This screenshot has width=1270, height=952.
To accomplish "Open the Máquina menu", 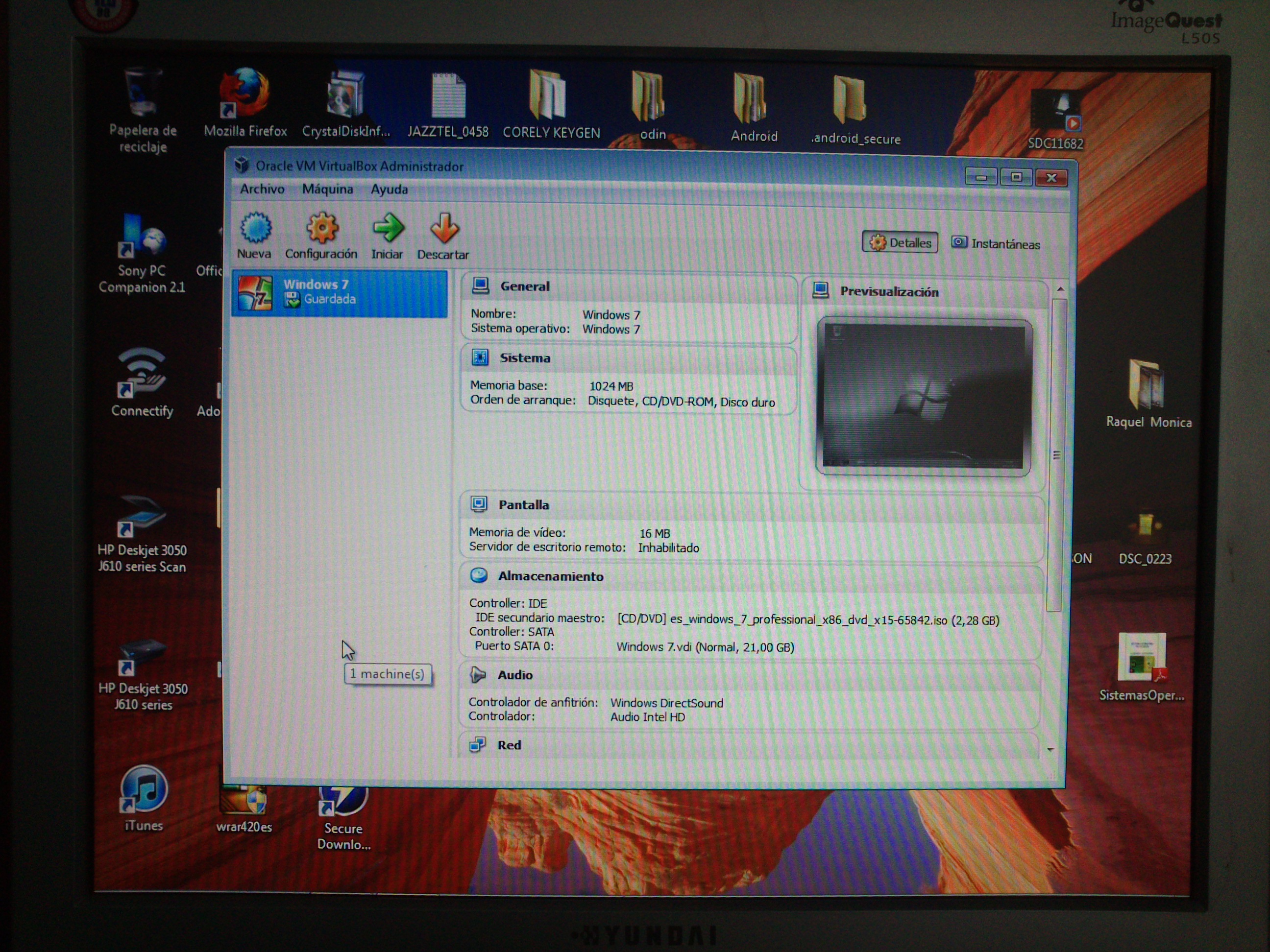I will (327, 189).
